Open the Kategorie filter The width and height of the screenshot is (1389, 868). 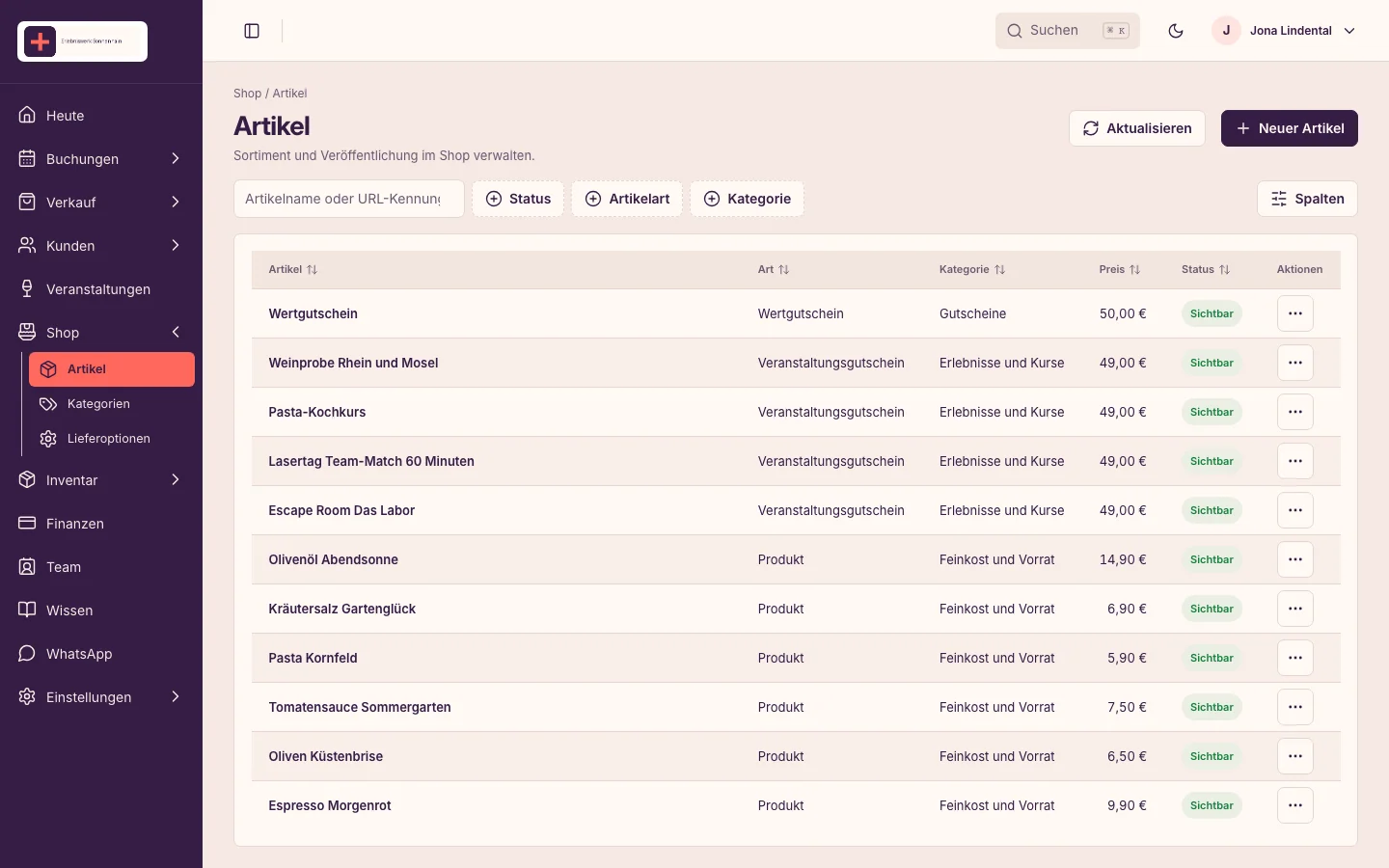[x=748, y=199]
